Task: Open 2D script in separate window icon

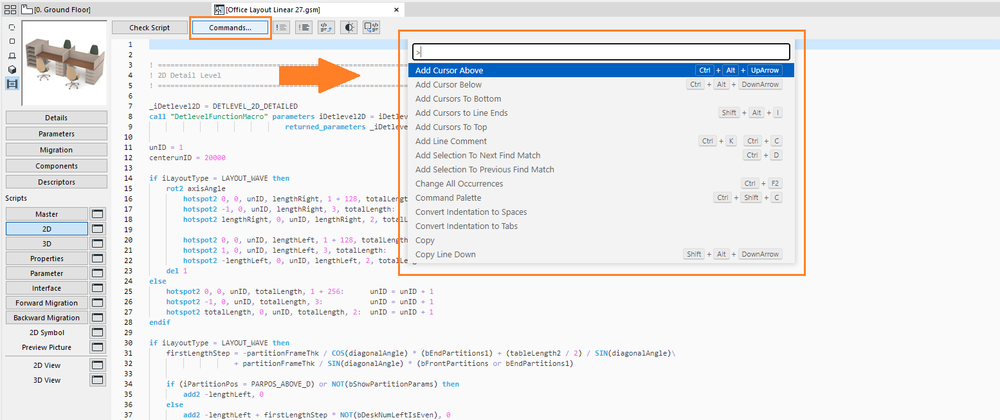Action: (x=98, y=229)
